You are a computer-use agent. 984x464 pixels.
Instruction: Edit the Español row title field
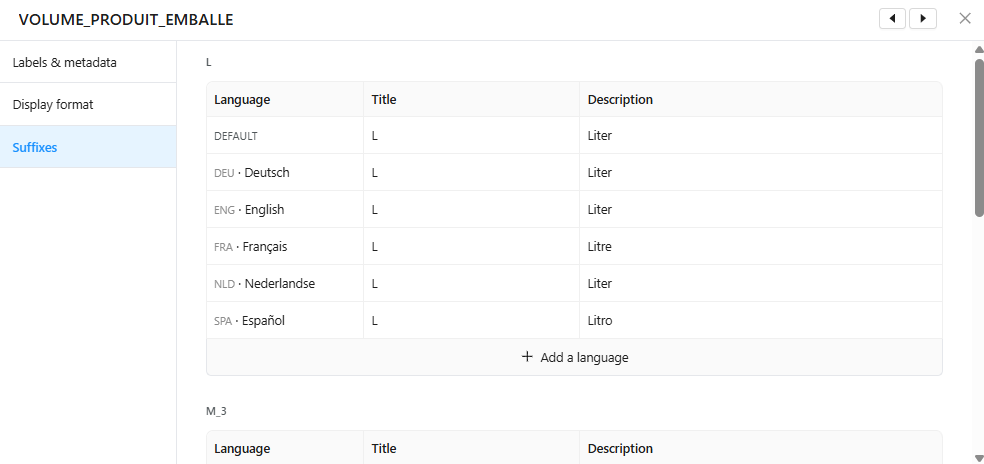pyautogui.click(x=471, y=321)
